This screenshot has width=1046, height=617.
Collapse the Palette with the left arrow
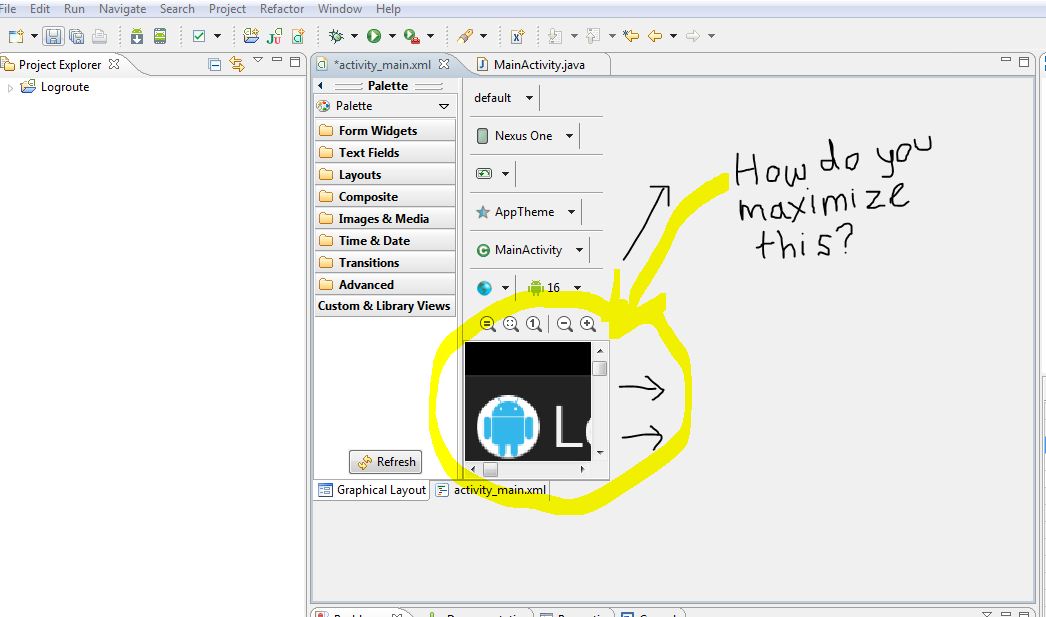click(320, 85)
